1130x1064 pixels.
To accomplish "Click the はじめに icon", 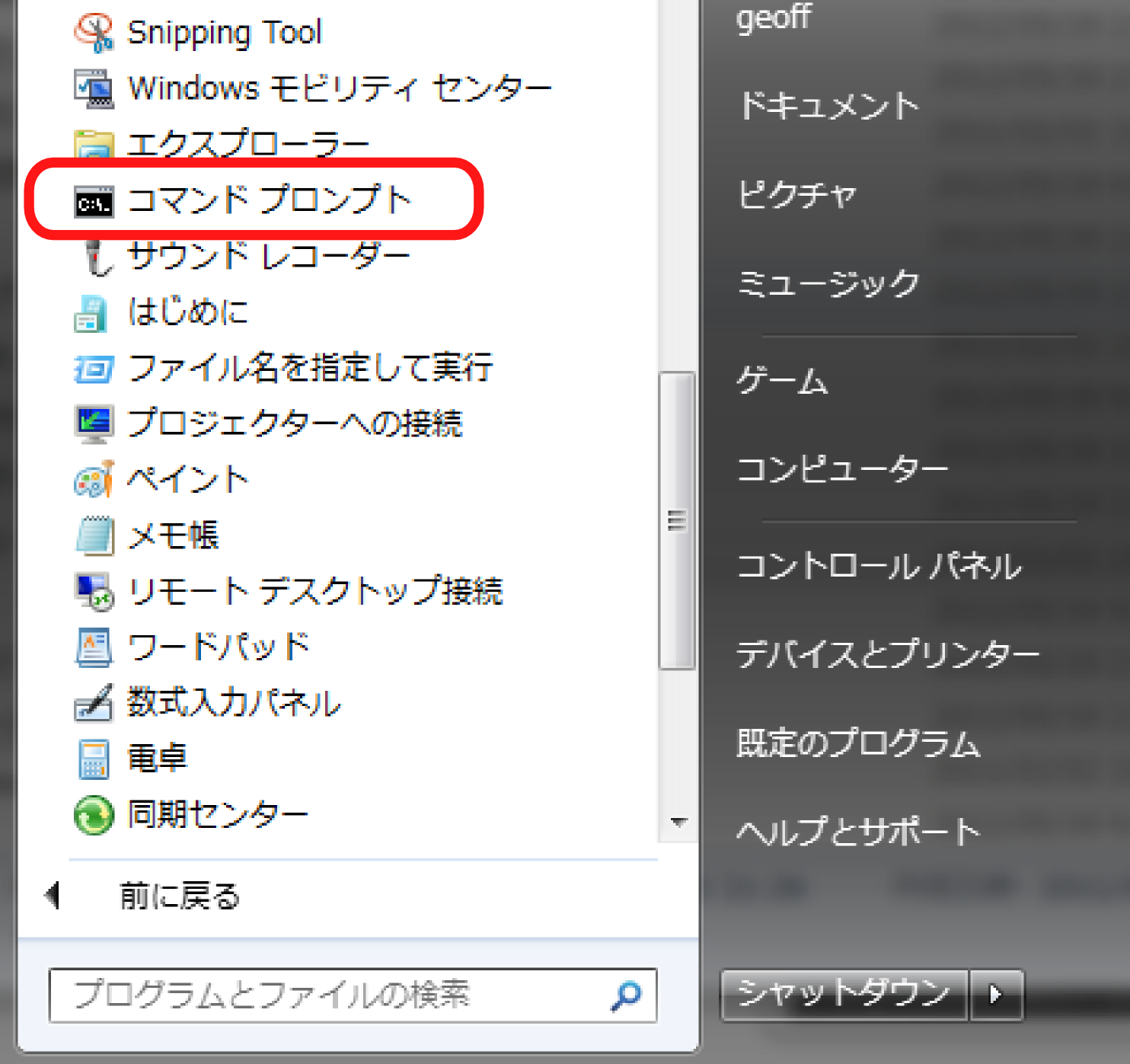I will [91, 314].
